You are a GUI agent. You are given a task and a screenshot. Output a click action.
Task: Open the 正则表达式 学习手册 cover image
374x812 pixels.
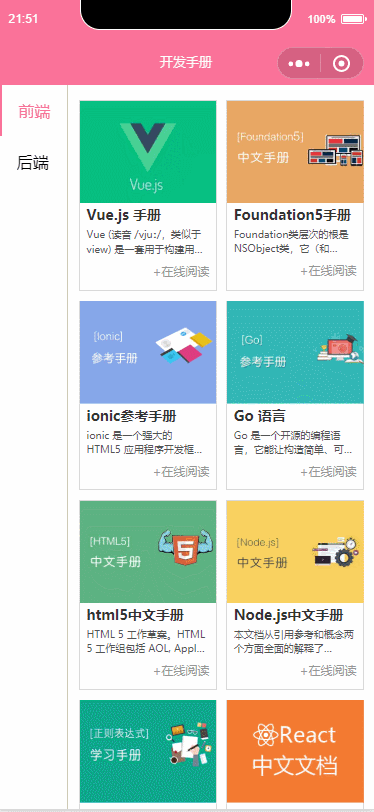coord(148,751)
